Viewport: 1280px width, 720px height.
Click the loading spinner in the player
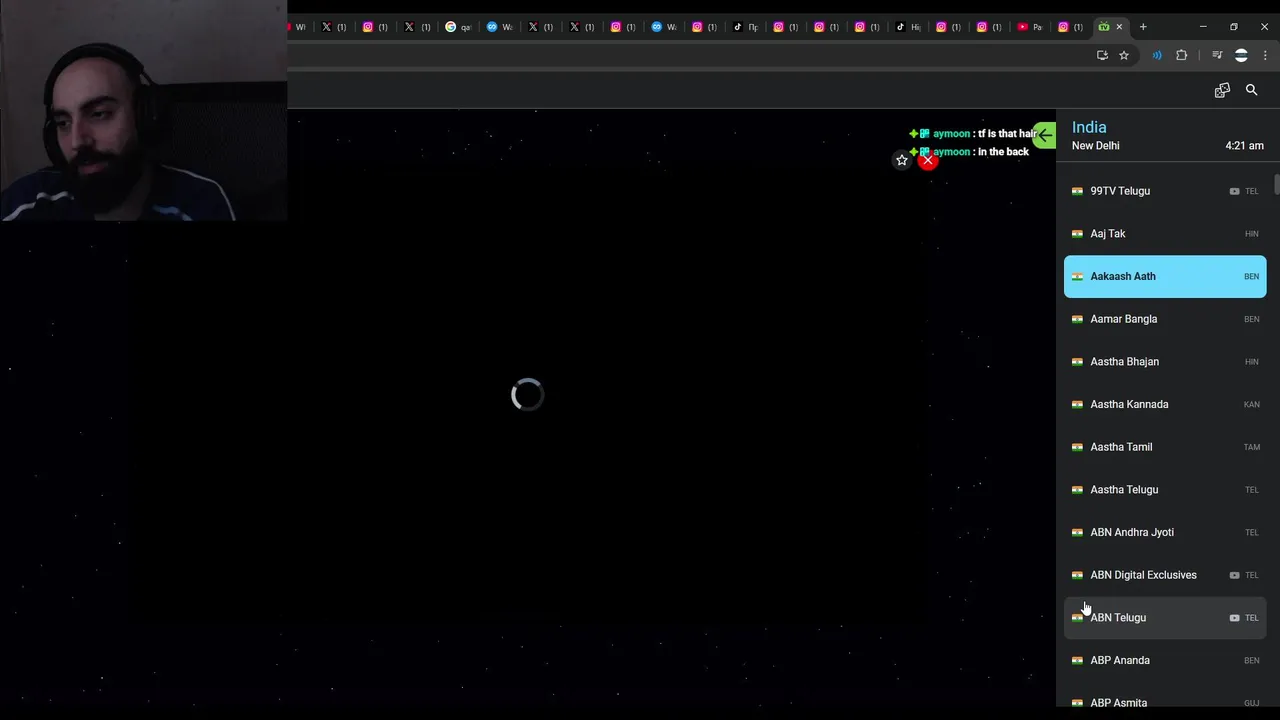pos(527,395)
